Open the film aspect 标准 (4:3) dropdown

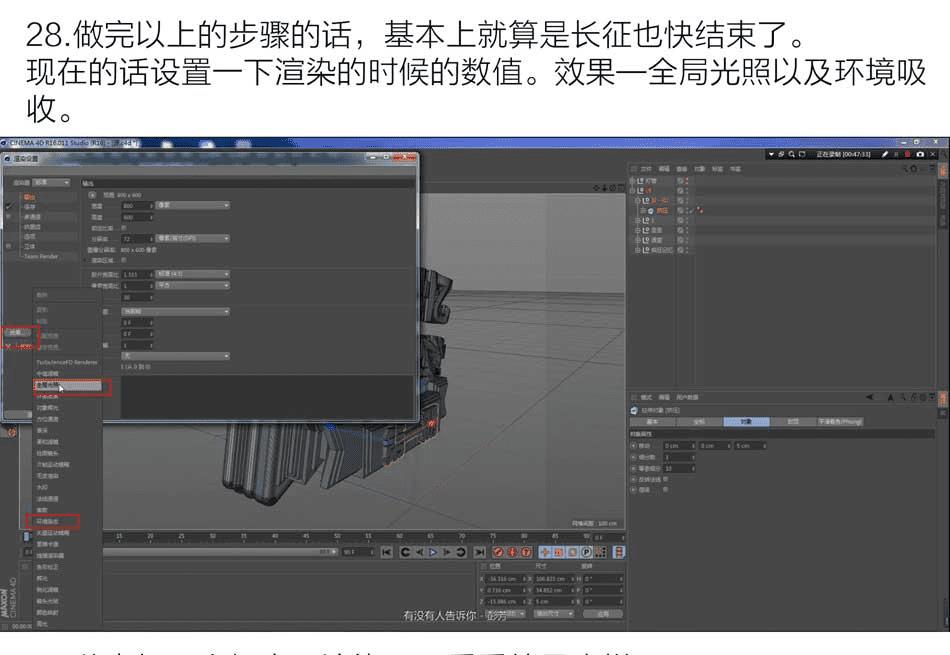pyautogui.click(x=193, y=274)
